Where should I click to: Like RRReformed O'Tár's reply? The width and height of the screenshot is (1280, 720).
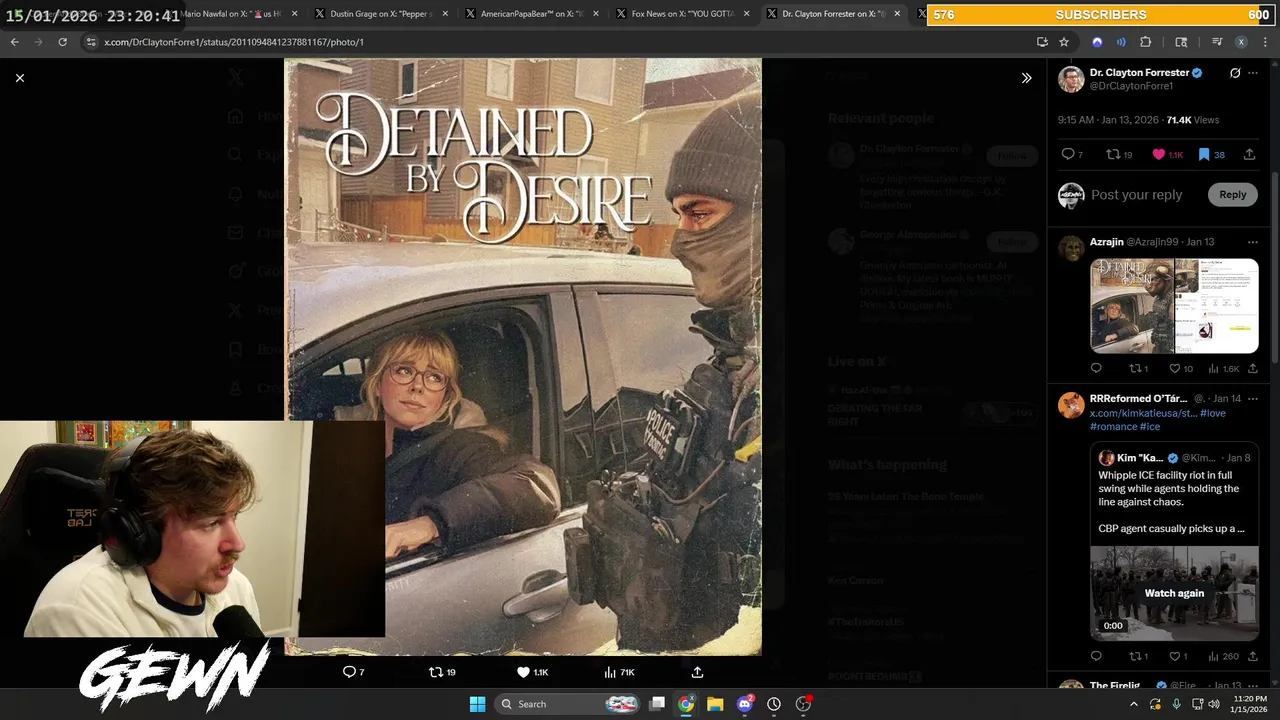[1178, 656]
